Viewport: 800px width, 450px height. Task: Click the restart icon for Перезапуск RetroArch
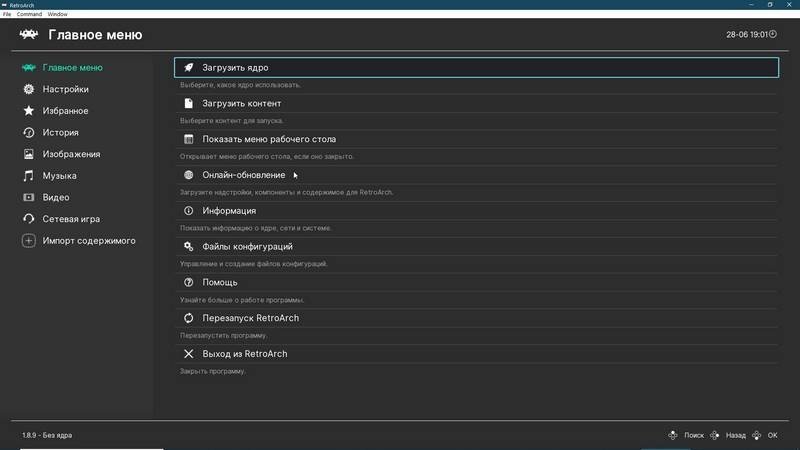click(x=188, y=318)
